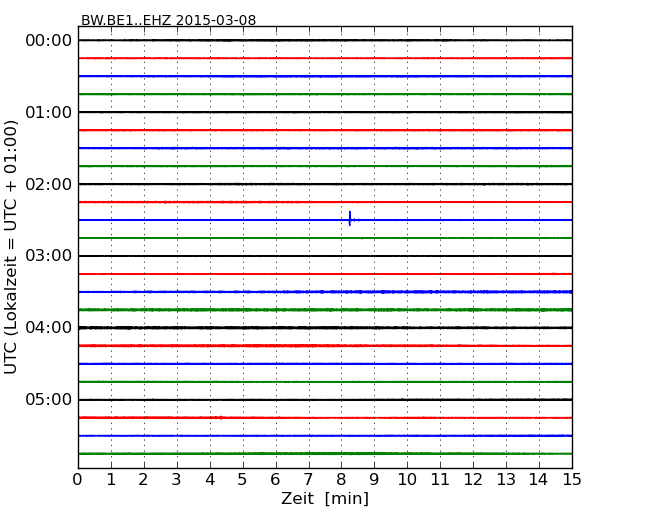Screen dimensions: 650x520
Task: Select the 02:00 time label
Action: (49, 184)
